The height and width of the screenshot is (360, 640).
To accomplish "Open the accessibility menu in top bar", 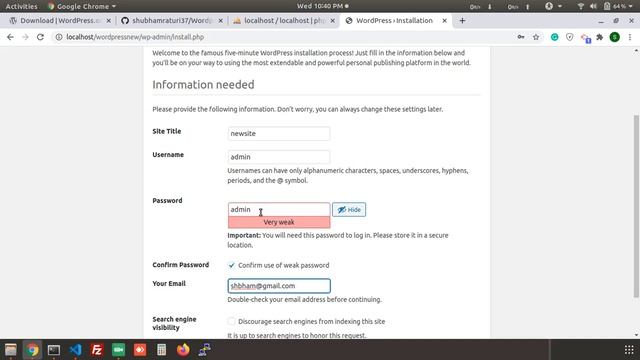I will (553, 6).
